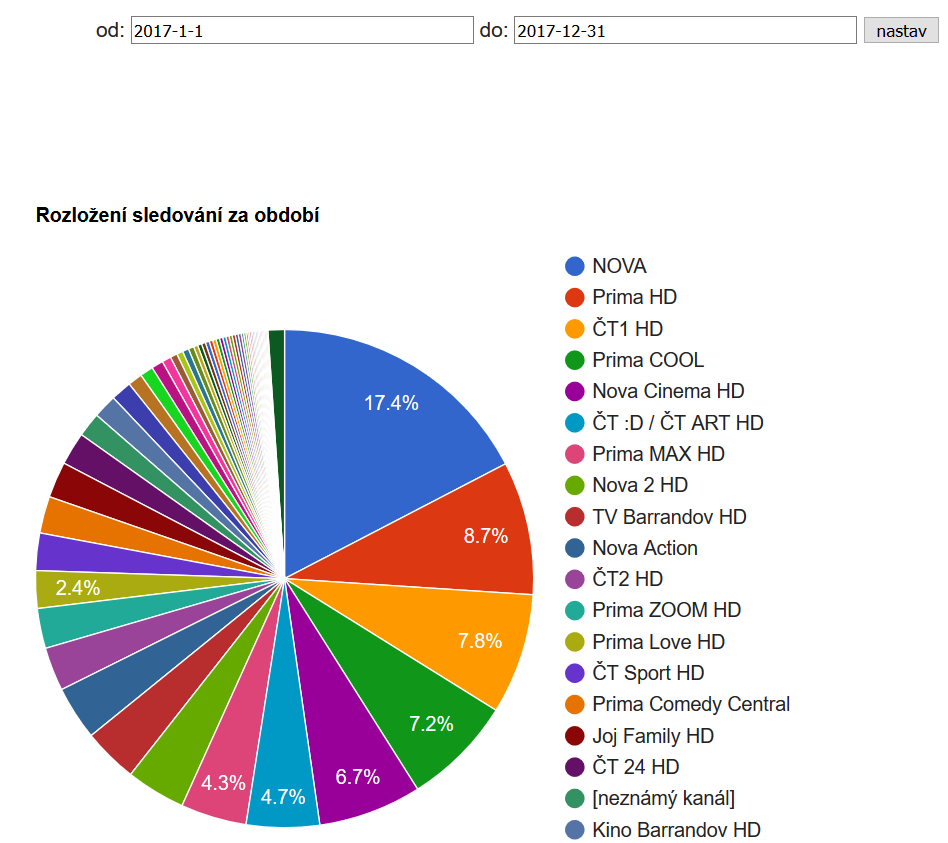This screenshot has width=948, height=843.
Task: Select the Kino Barrandov HD legend label
Action: pos(677,830)
